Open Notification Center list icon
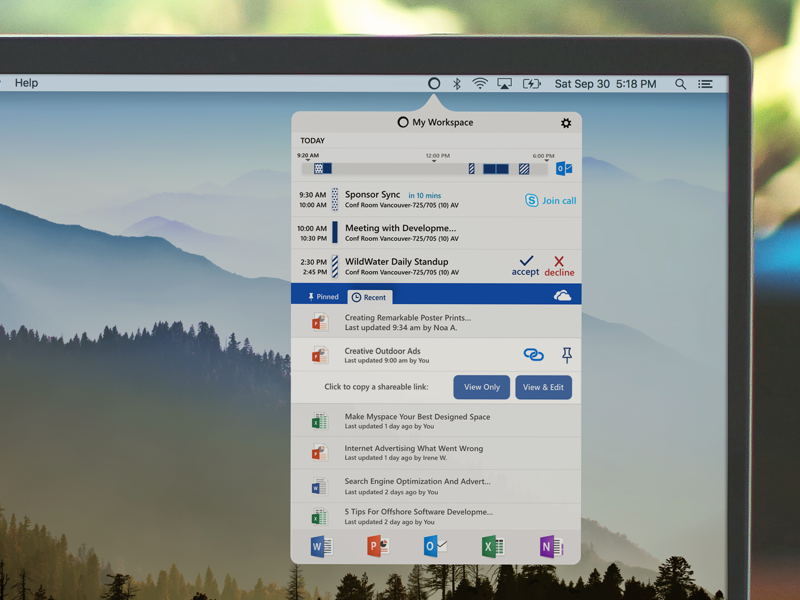The width and height of the screenshot is (800, 600). coord(705,84)
